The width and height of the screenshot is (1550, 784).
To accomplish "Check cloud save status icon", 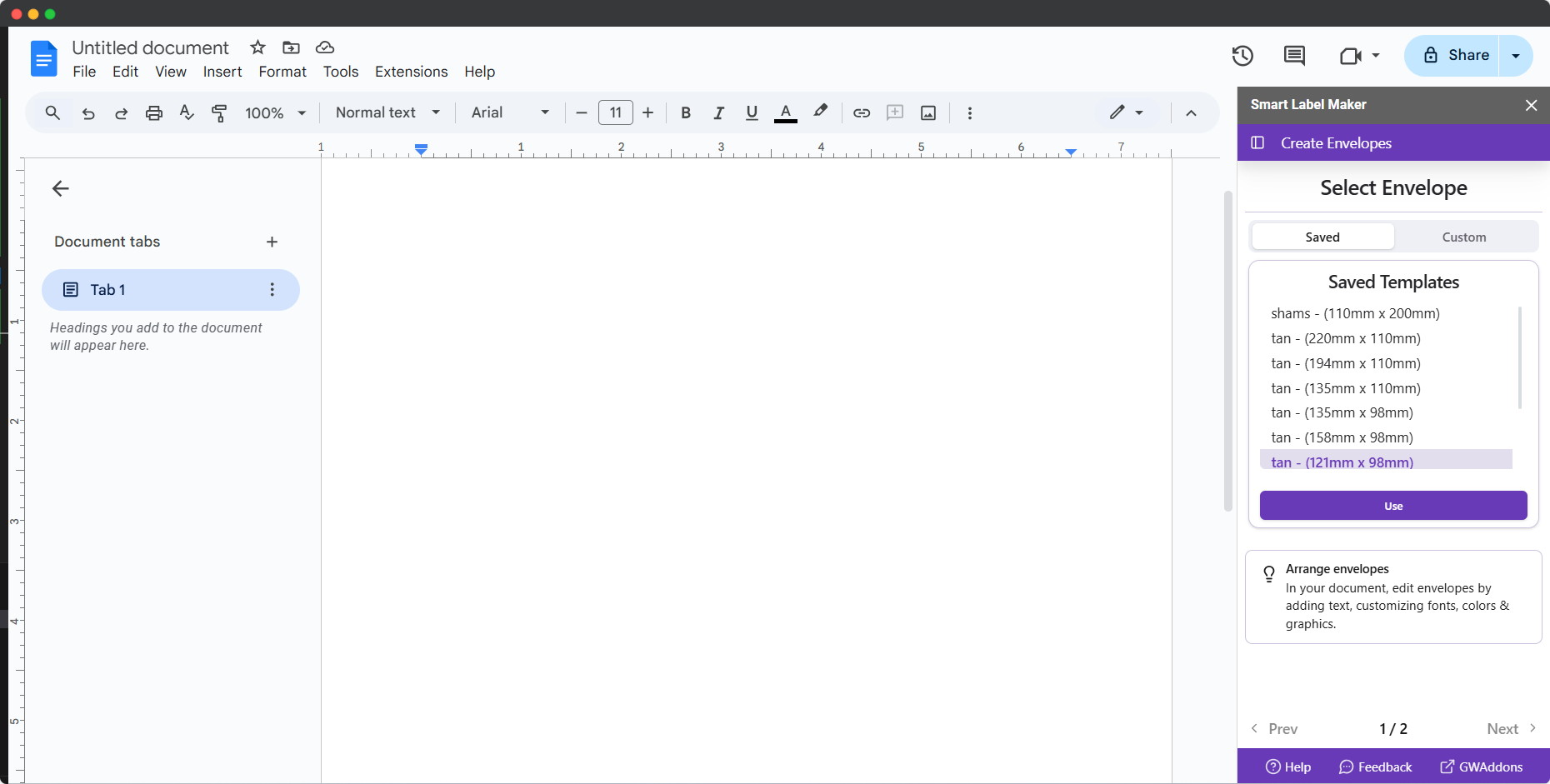I will (x=325, y=47).
